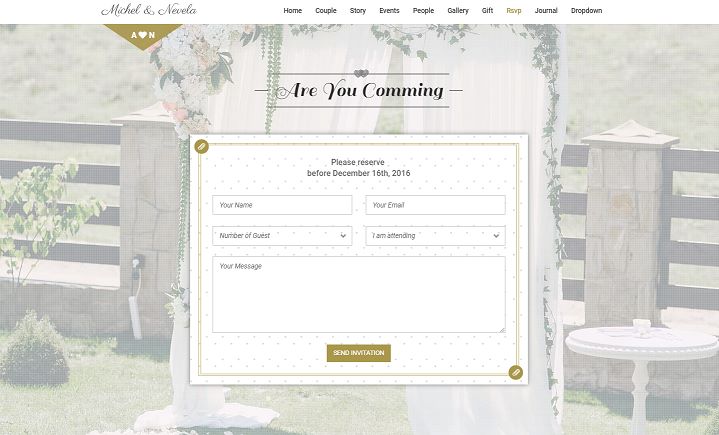
Task: Click the Send Invitation button
Action: (359, 353)
